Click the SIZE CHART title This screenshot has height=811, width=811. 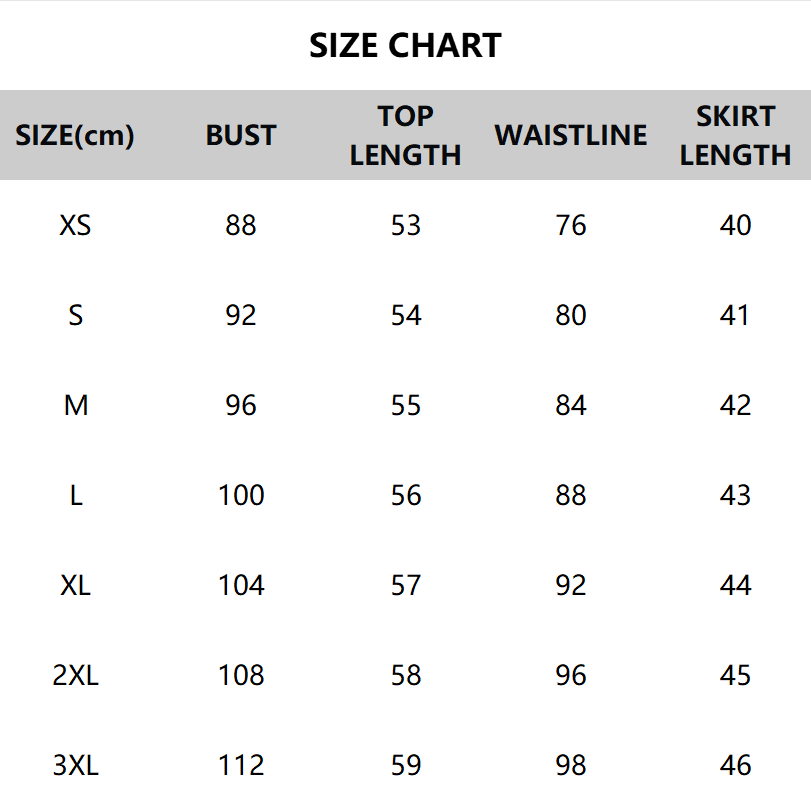(x=405, y=46)
